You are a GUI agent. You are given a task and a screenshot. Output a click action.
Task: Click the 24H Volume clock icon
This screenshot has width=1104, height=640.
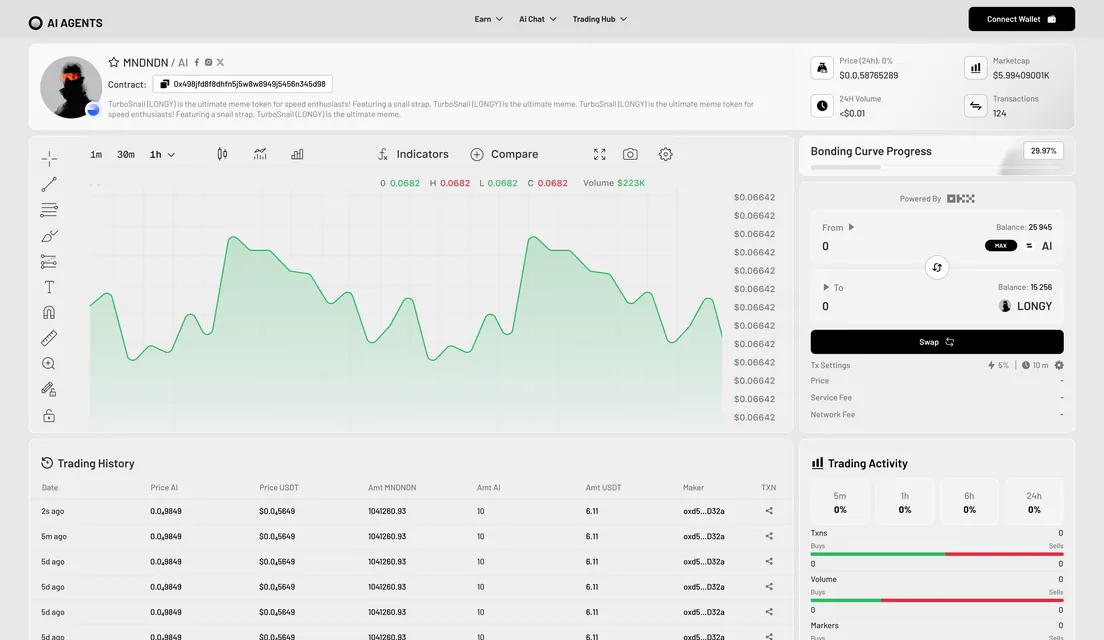822,106
